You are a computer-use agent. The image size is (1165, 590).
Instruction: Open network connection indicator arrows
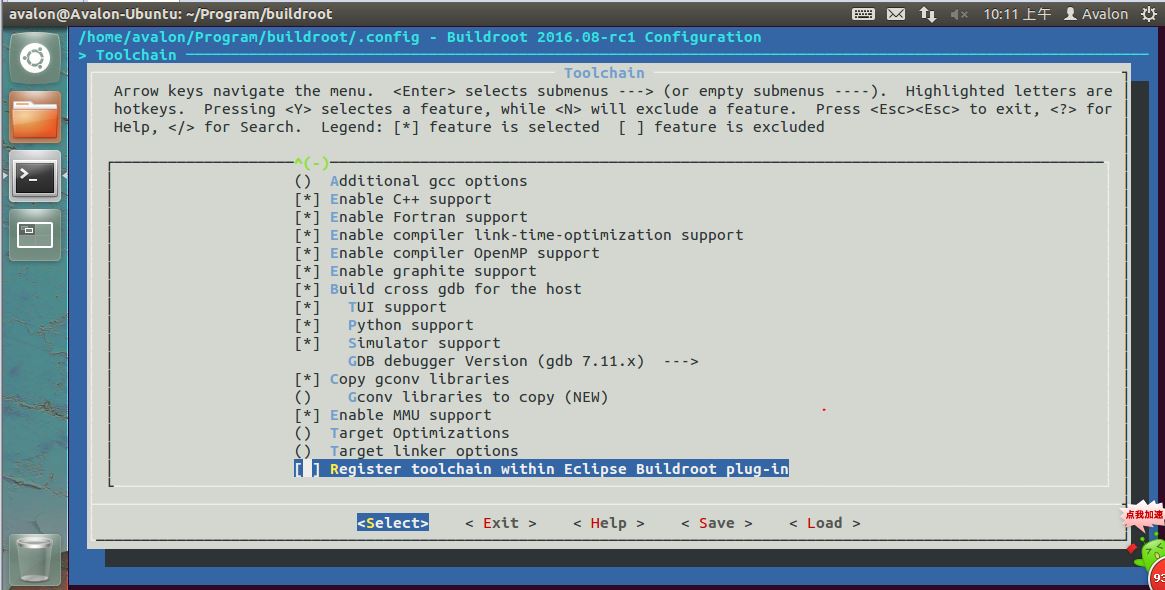click(x=928, y=13)
